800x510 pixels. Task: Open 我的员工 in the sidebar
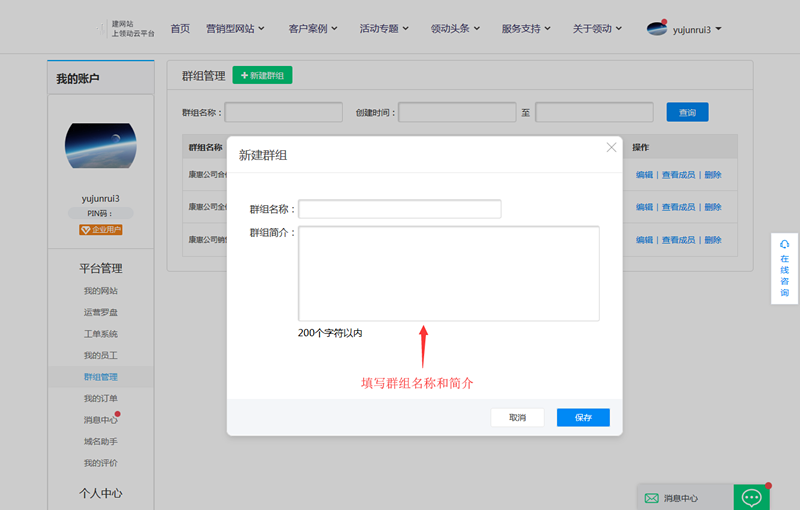tap(100, 356)
